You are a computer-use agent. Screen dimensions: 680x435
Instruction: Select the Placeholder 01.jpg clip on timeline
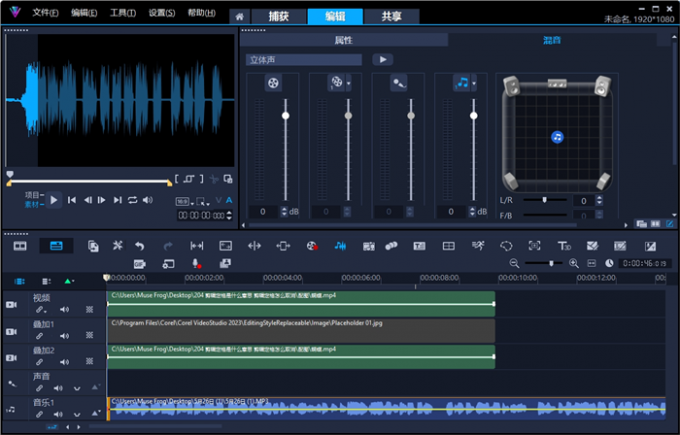click(301, 330)
